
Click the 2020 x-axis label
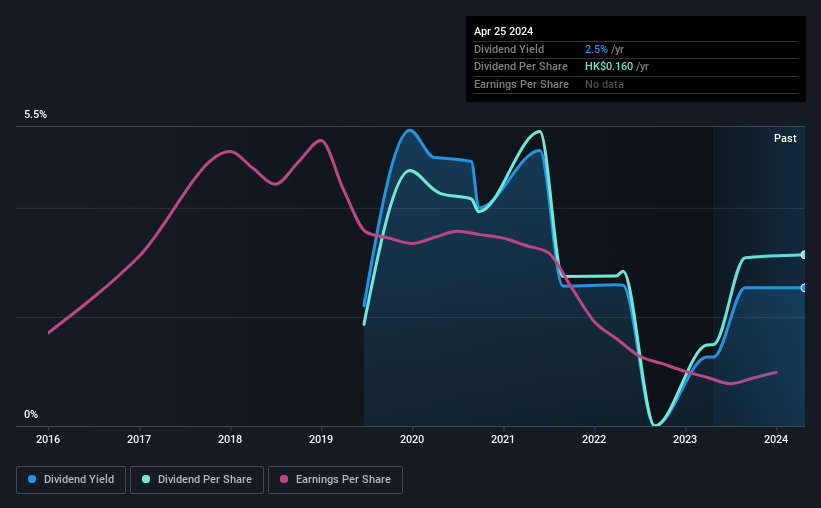412,439
